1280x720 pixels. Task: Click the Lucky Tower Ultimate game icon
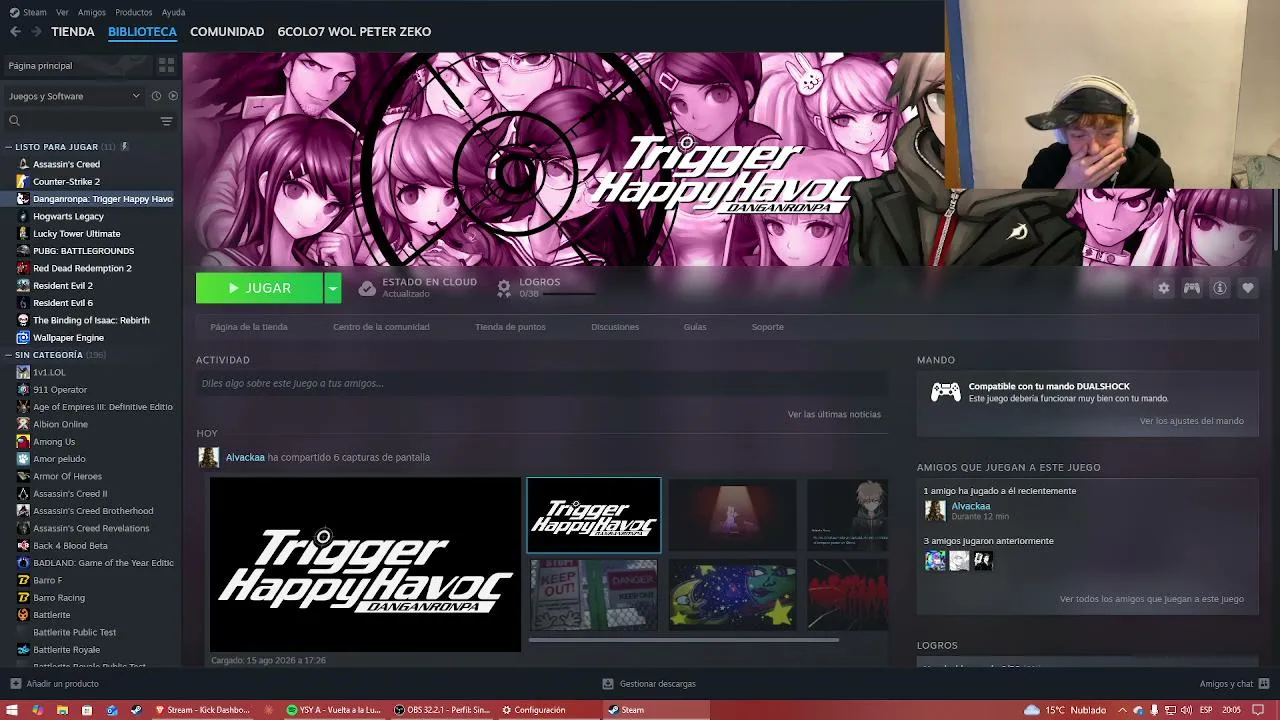tap(23, 234)
